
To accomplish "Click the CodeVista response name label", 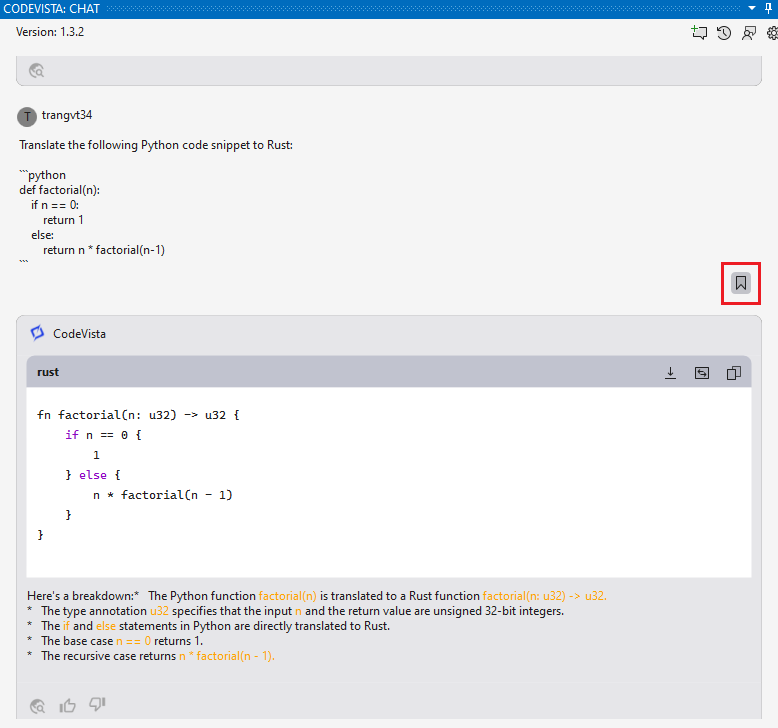I will (79, 334).
